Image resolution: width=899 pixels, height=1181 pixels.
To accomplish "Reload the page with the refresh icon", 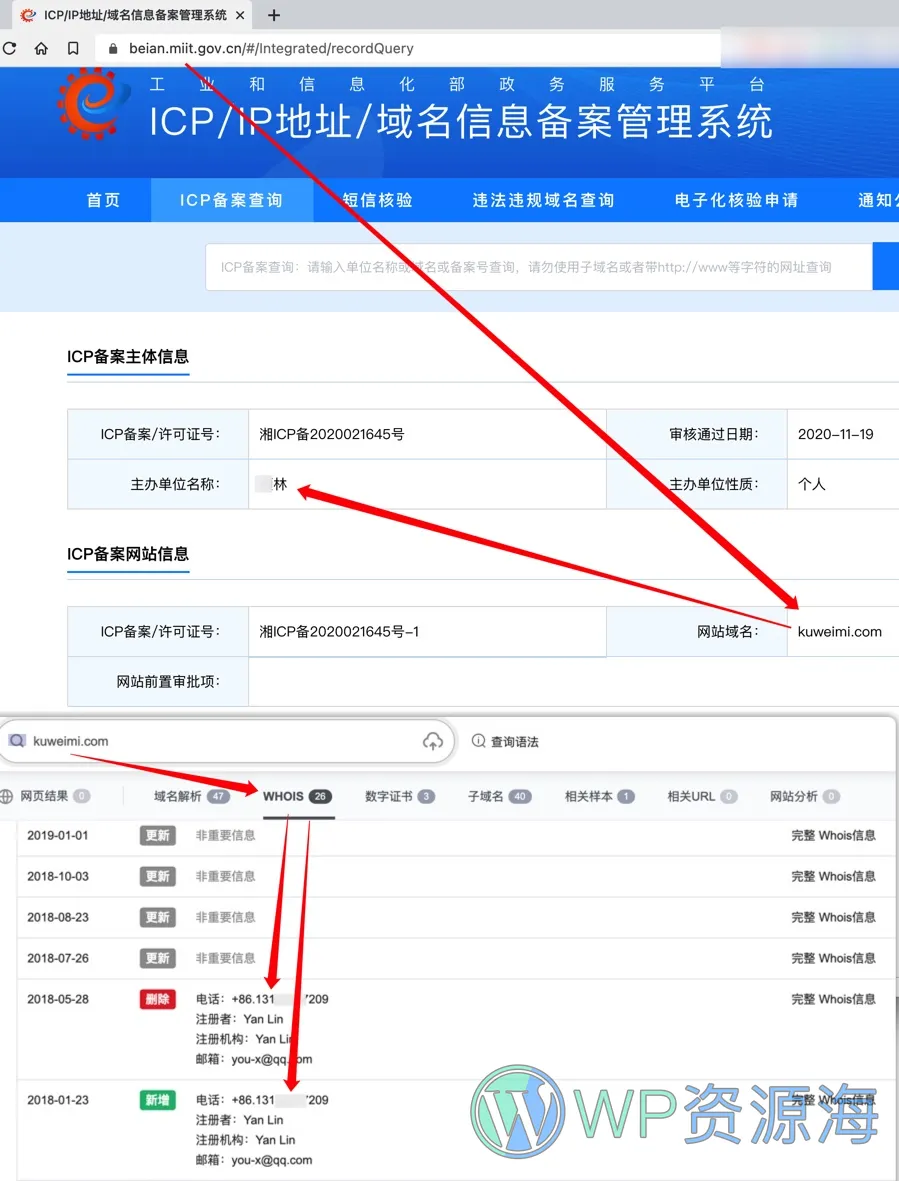I will 10,48.
